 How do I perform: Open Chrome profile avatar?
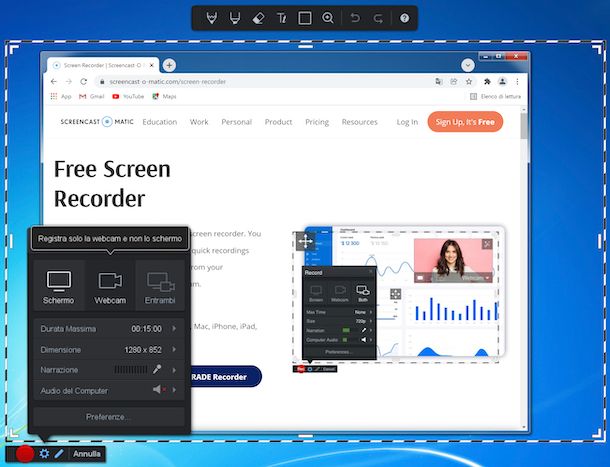point(502,82)
